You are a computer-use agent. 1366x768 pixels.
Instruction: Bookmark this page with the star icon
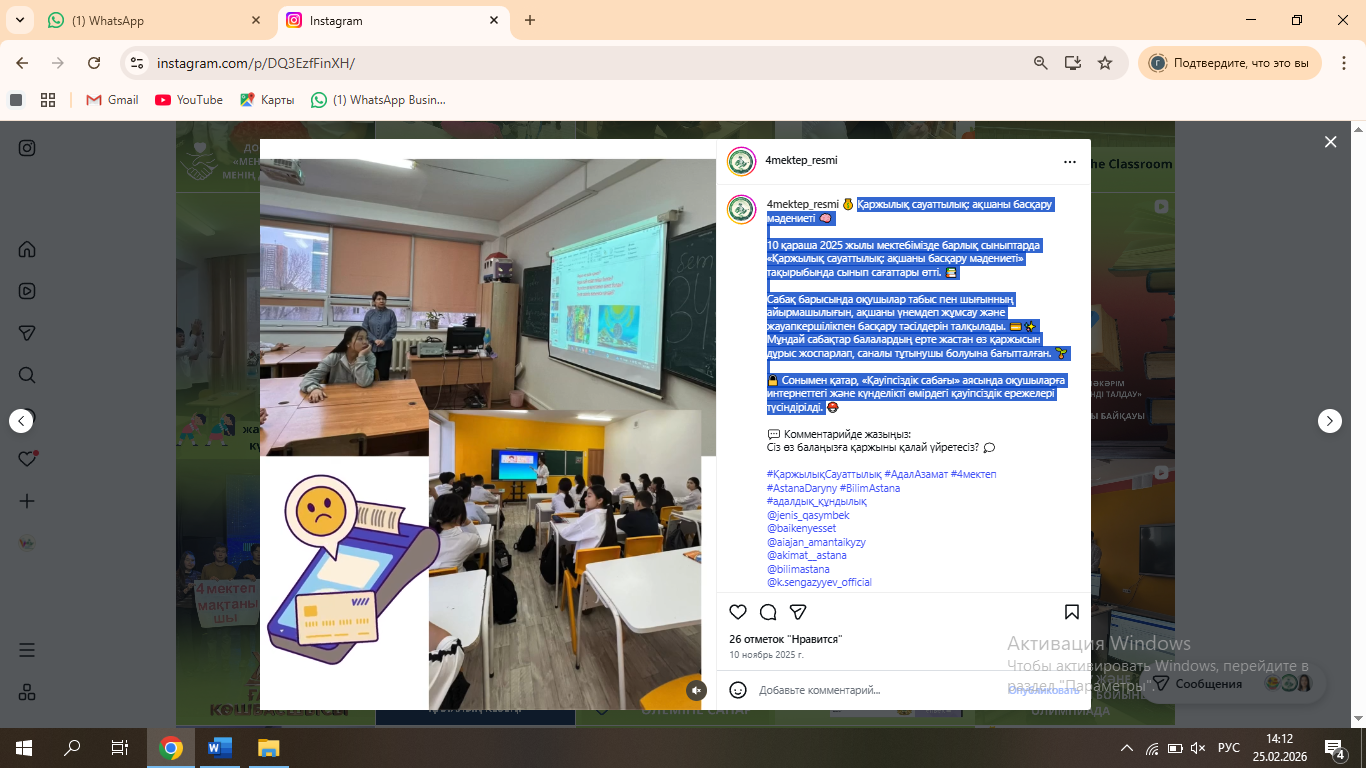(1105, 63)
